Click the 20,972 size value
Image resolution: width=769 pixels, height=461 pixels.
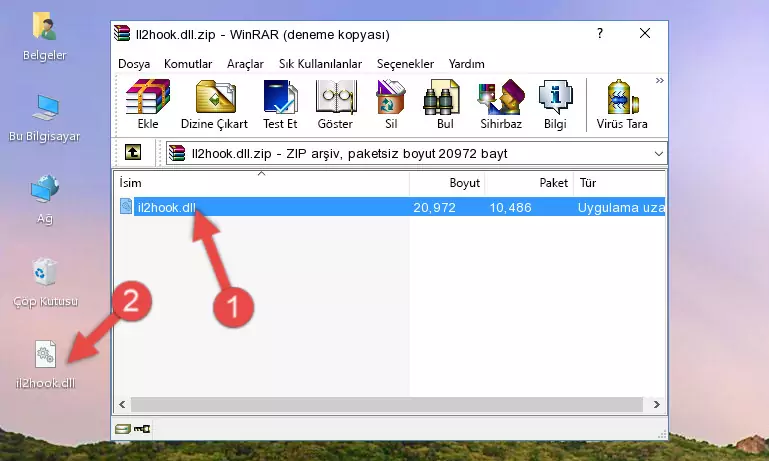(434, 207)
